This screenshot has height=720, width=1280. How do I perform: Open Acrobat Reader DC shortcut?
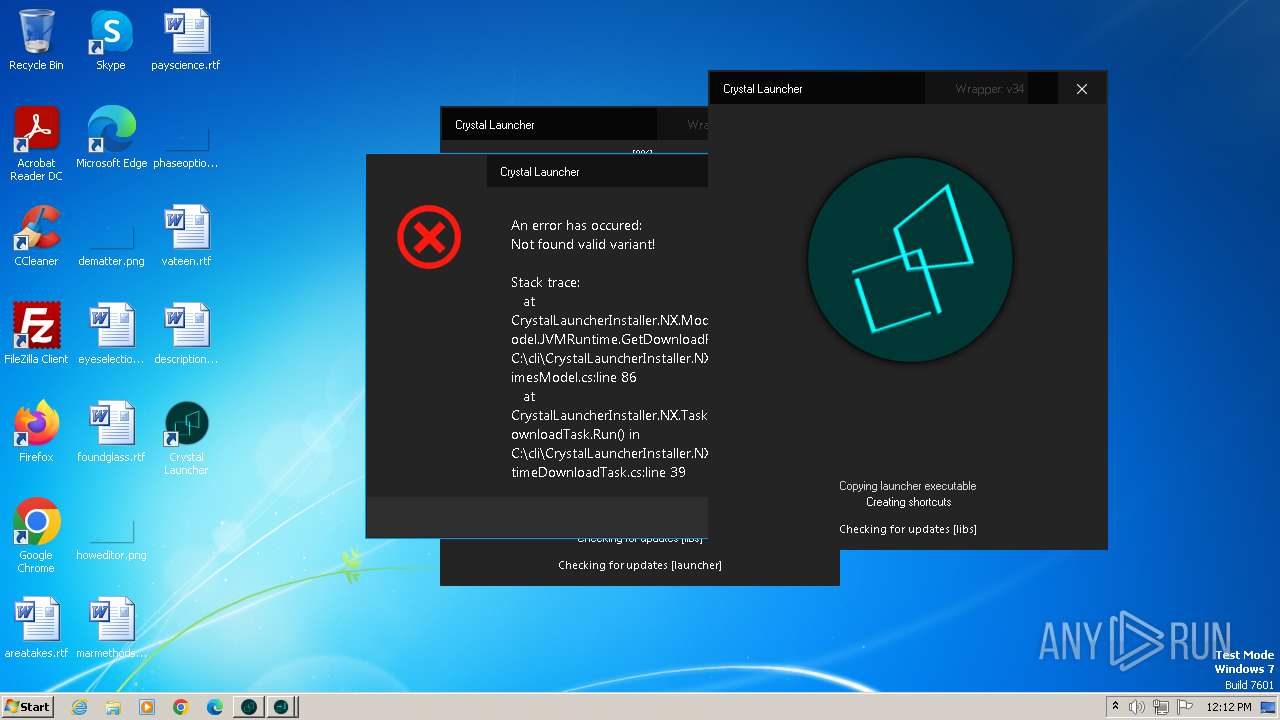pos(36,144)
